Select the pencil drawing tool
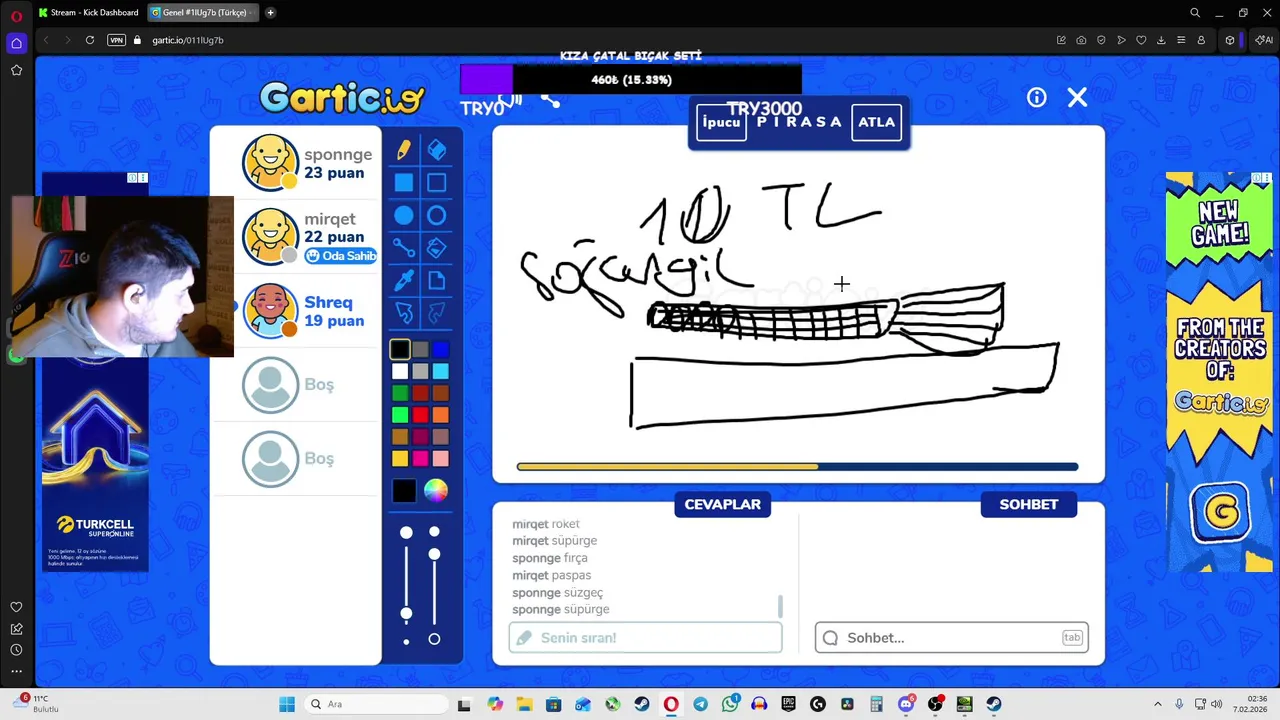This screenshot has width=1280, height=720. pyautogui.click(x=404, y=150)
